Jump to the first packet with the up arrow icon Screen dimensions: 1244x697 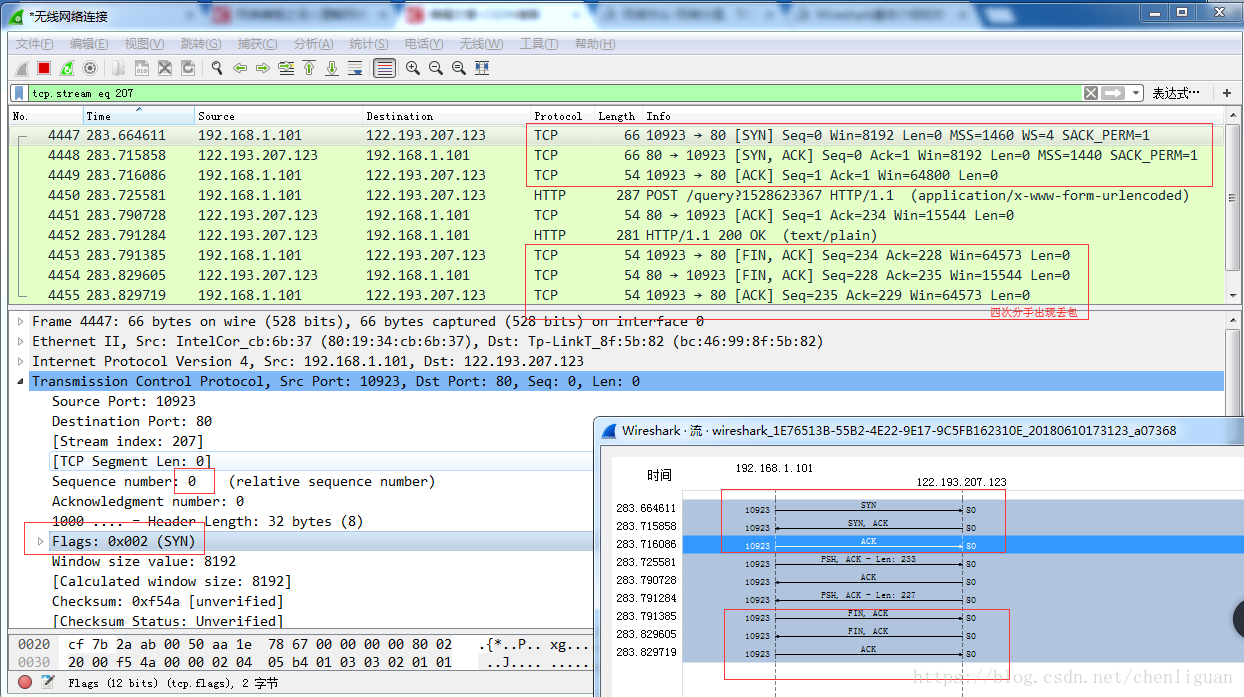[309, 68]
